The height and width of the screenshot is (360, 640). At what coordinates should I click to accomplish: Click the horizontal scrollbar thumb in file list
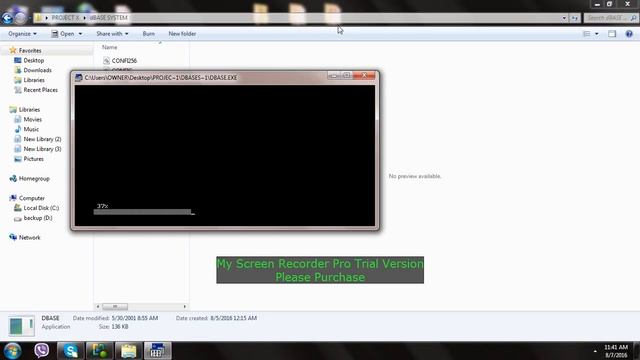[115, 306]
